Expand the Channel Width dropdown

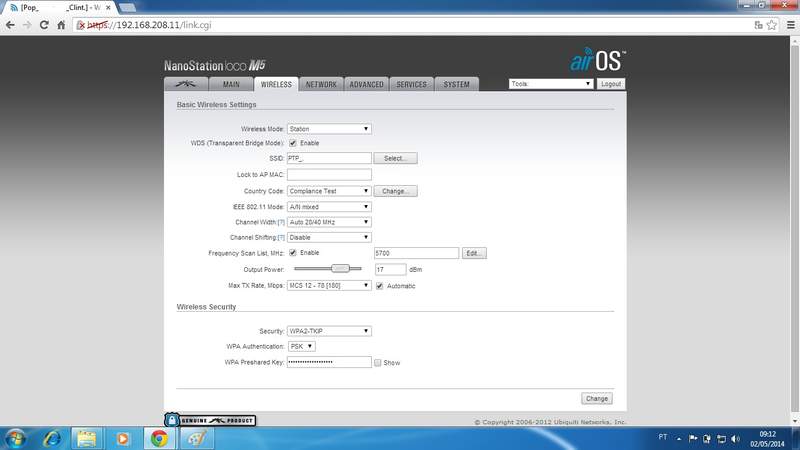coord(329,222)
